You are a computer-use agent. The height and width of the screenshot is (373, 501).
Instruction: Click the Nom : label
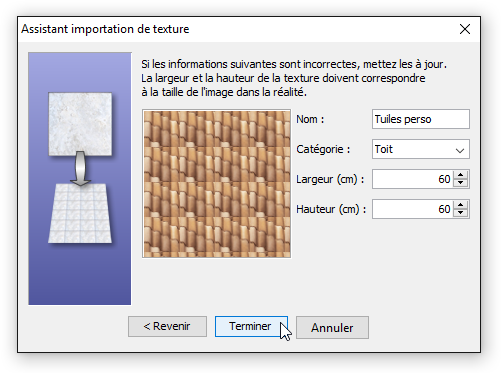(x=310, y=119)
